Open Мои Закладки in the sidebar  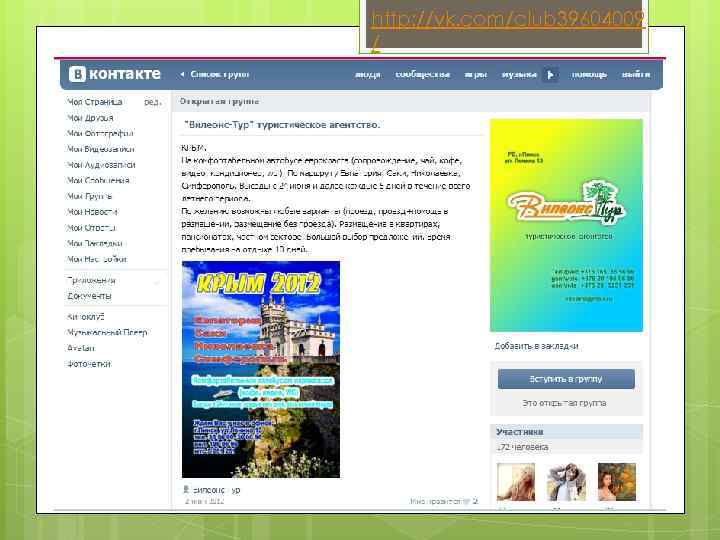coord(94,243)
